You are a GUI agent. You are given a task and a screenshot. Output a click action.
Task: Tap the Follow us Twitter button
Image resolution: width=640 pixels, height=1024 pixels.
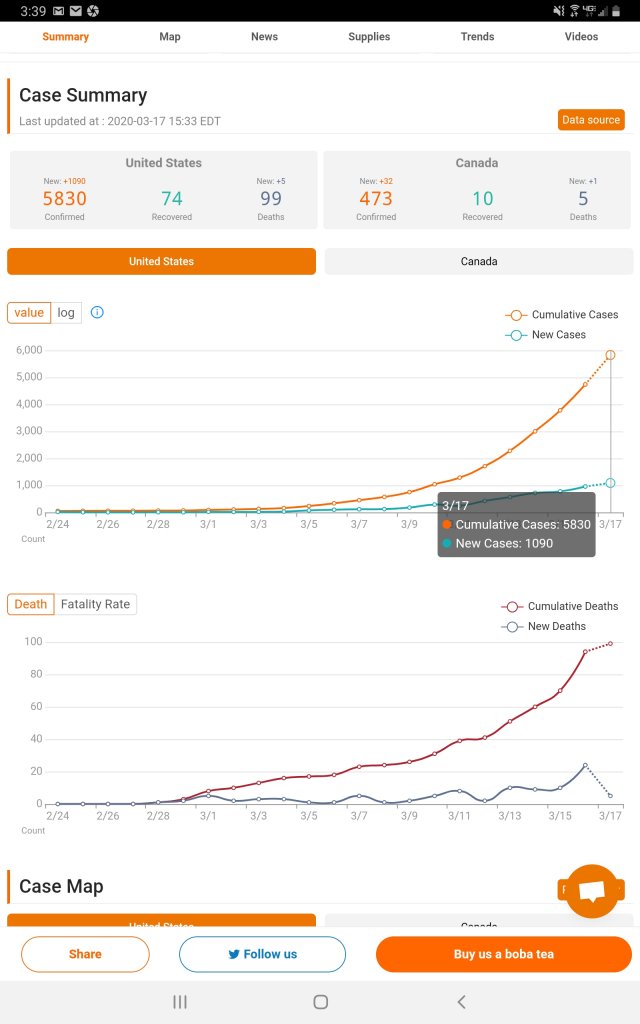point(262,954)
